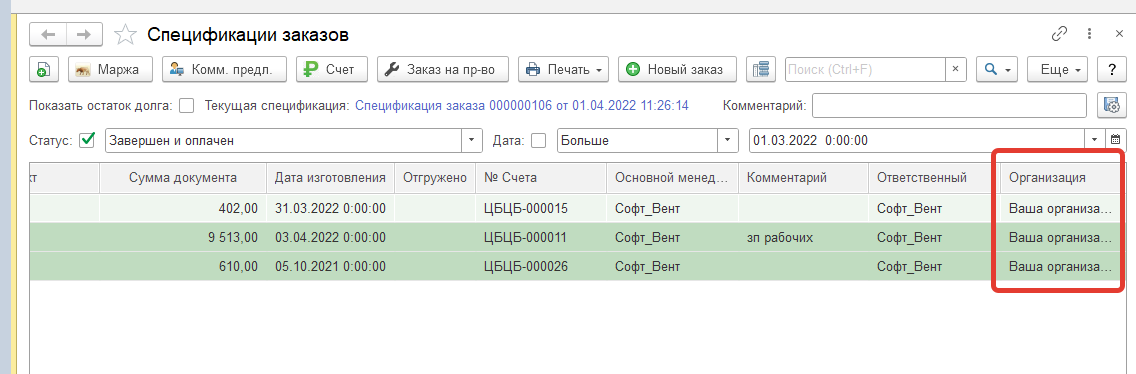Click the Основной менед... column header
The height and width of the screenshot is (374, 1136).
[672, 178]
